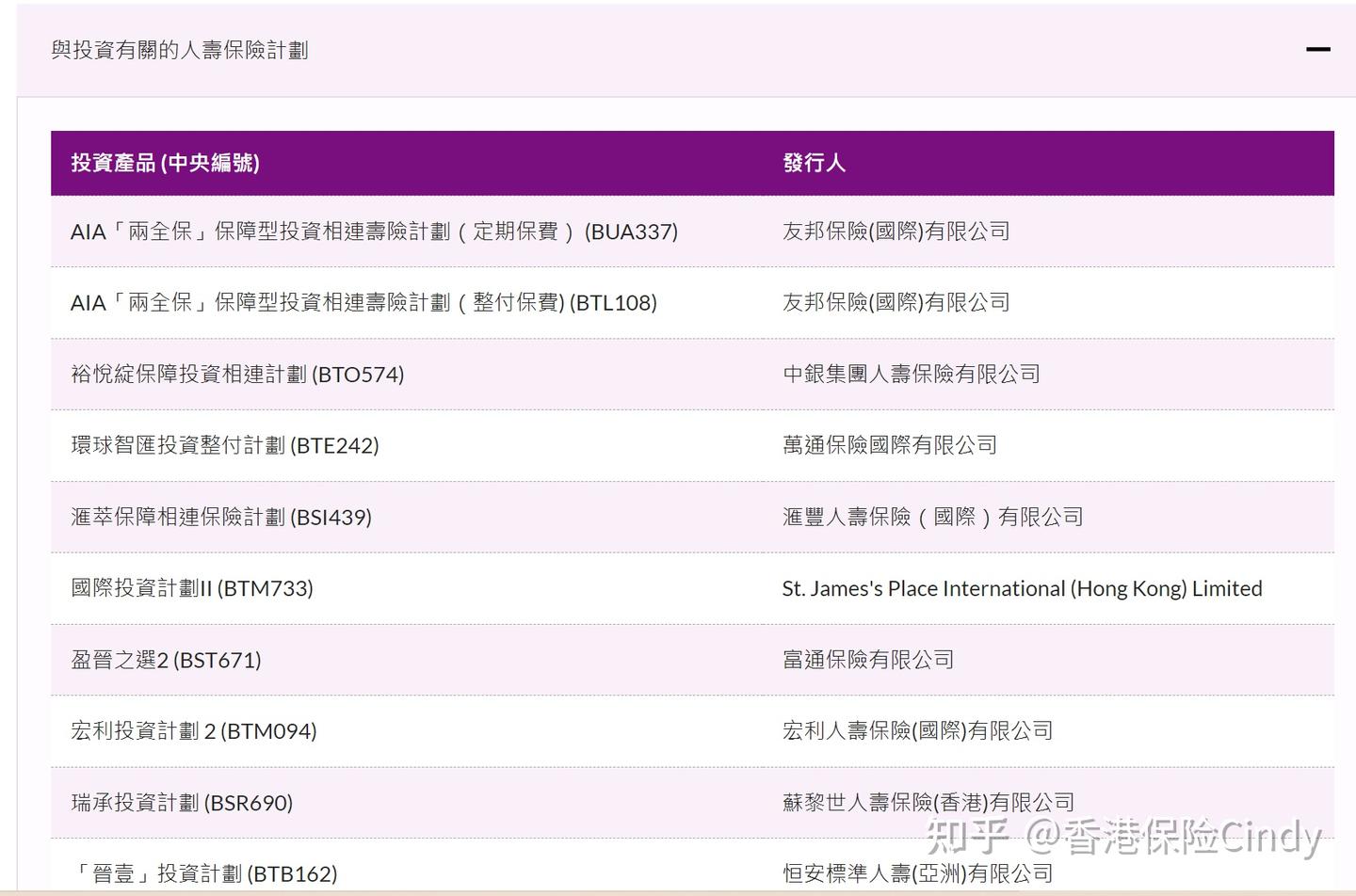Click issuer 友邦保險(國際)有限公司 in the BUA337 row

point(896,232)
